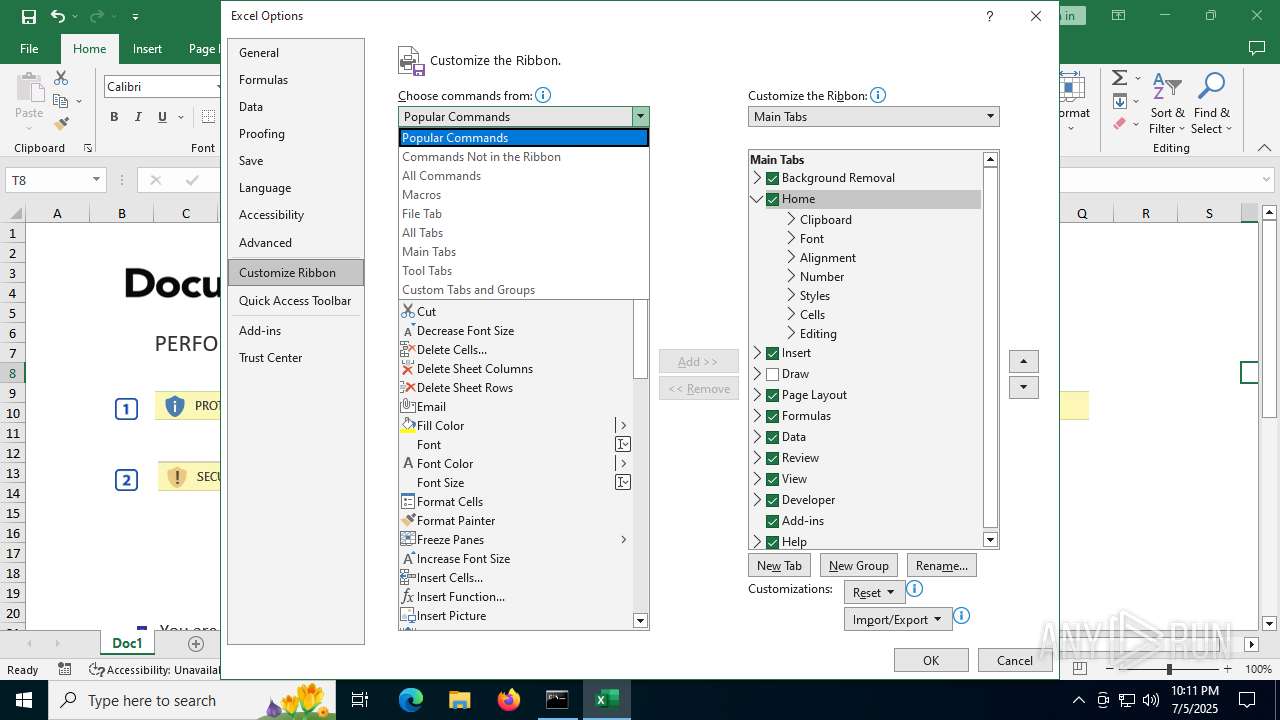Click the Excel taskbar icon
The image size is (1280, 720).
[x=606, y=700]
